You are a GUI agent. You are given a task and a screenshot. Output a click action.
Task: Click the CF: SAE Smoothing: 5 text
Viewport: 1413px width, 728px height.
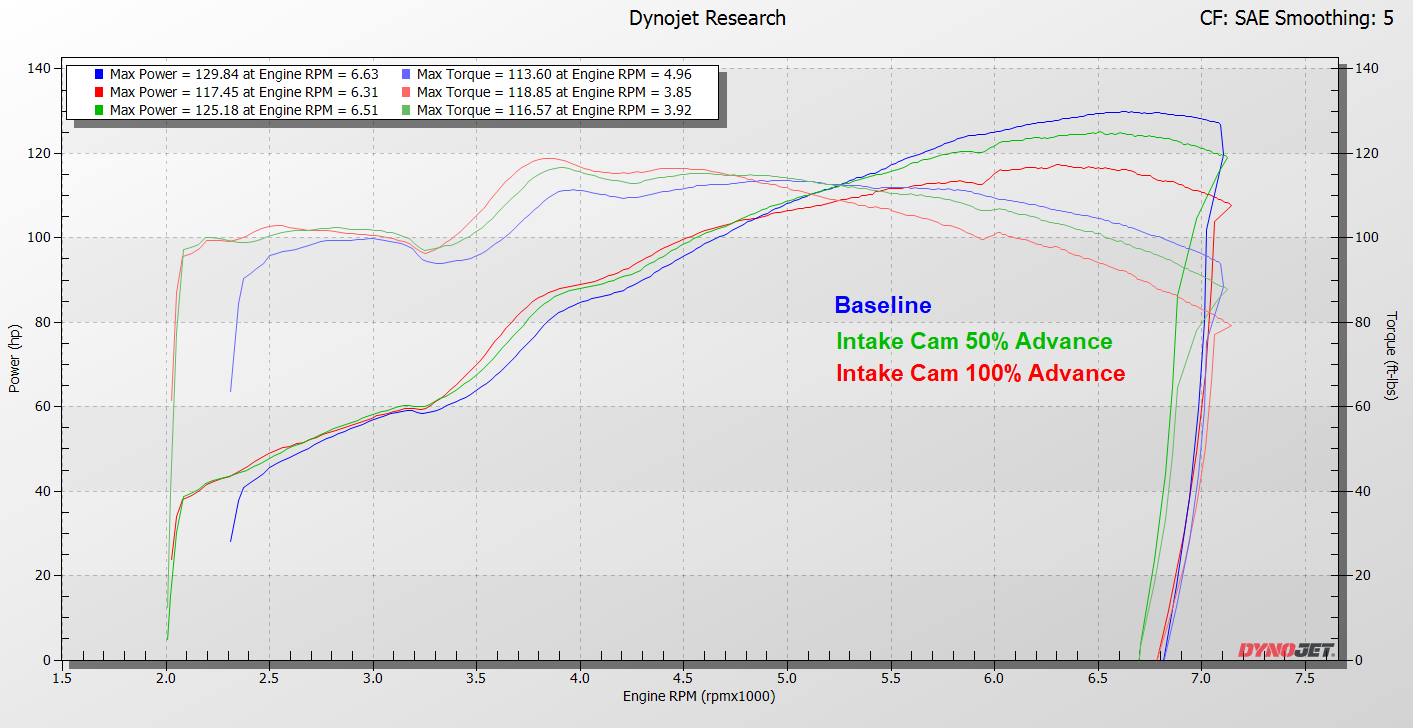[1296, 18]
